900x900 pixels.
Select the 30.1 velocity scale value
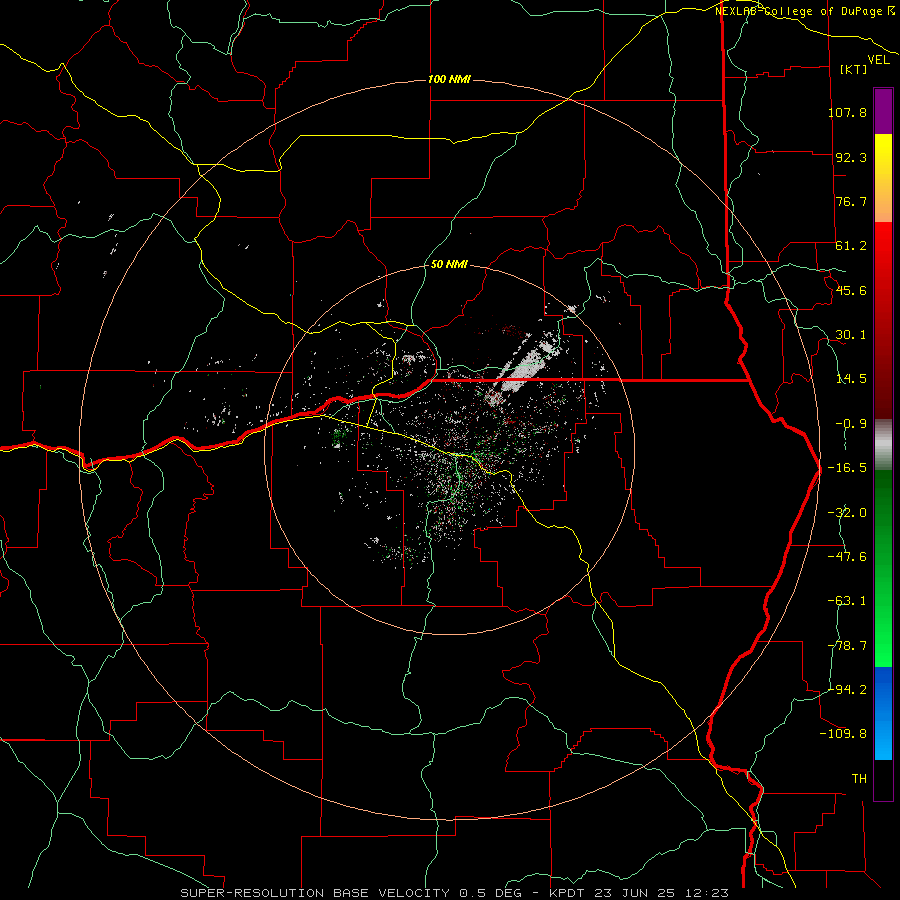click(851, 335)
